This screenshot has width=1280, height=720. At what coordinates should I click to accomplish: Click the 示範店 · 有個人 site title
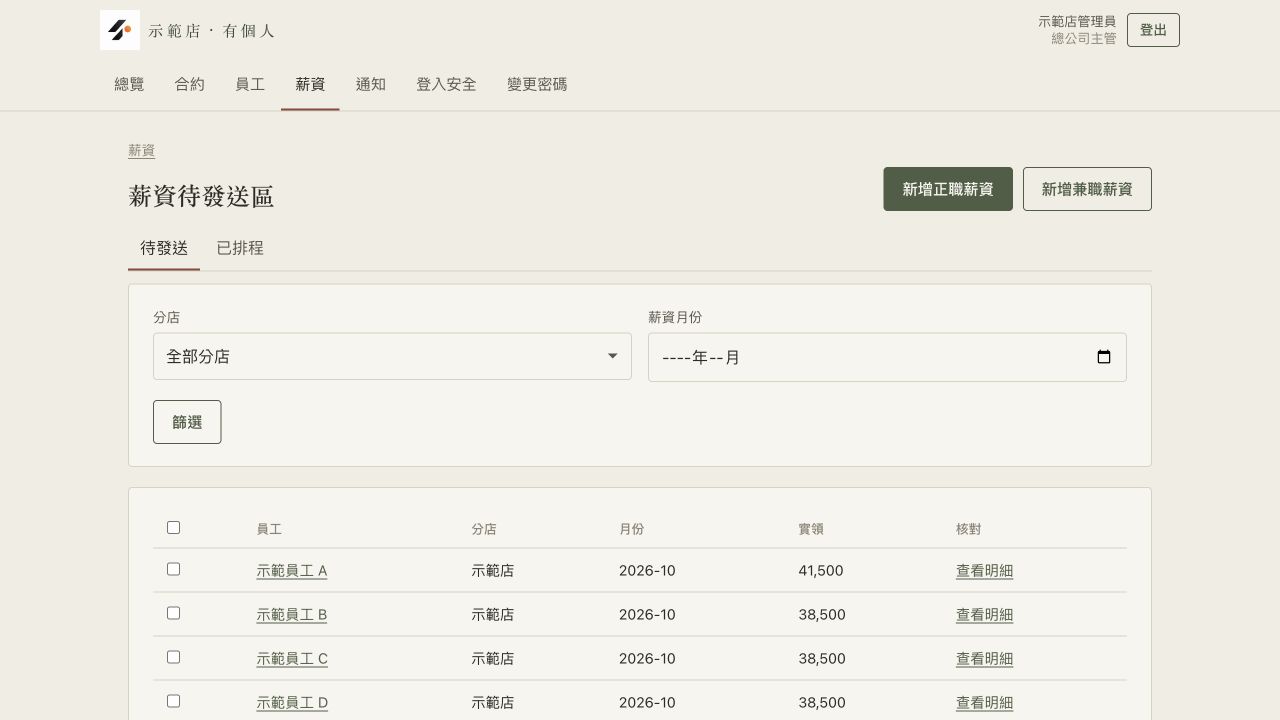pos(212,31)
